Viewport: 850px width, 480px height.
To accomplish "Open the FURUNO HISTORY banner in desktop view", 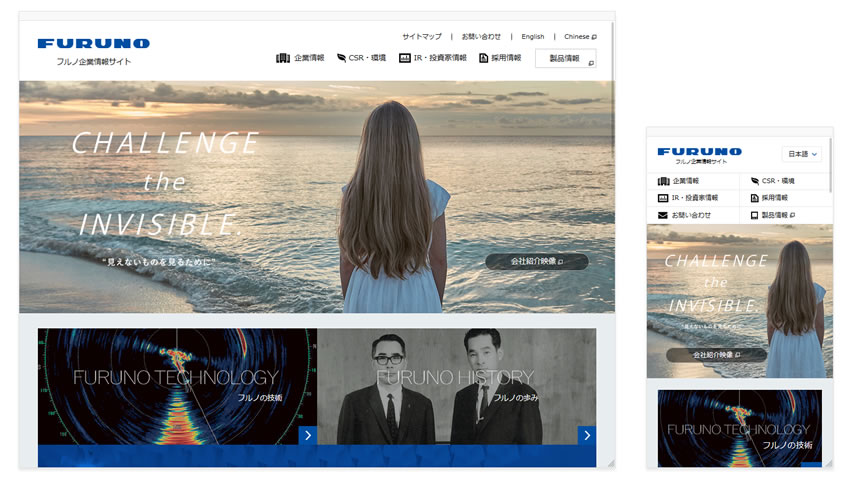I will [456, 386].
